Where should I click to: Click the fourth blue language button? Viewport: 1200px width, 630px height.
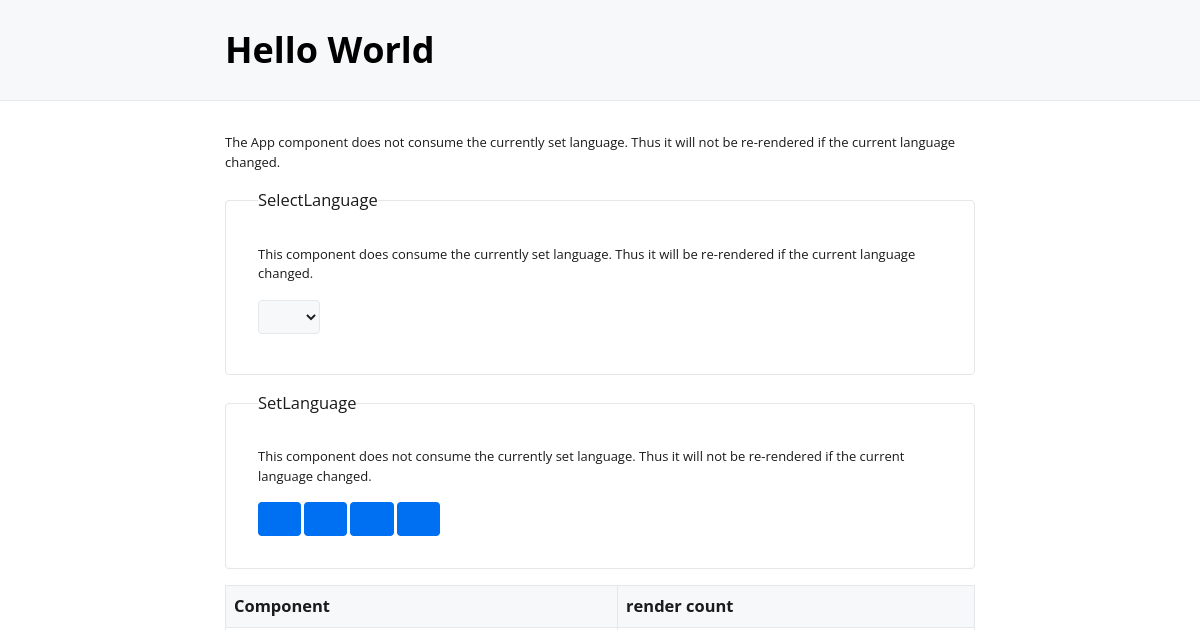point(418,519)
